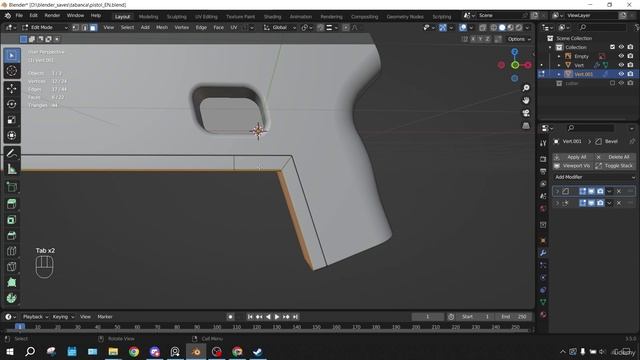Select the Extrude Region tool
The width and height of the screenshot is (640, 360).
pyautogui.click(x=12, y=204)
